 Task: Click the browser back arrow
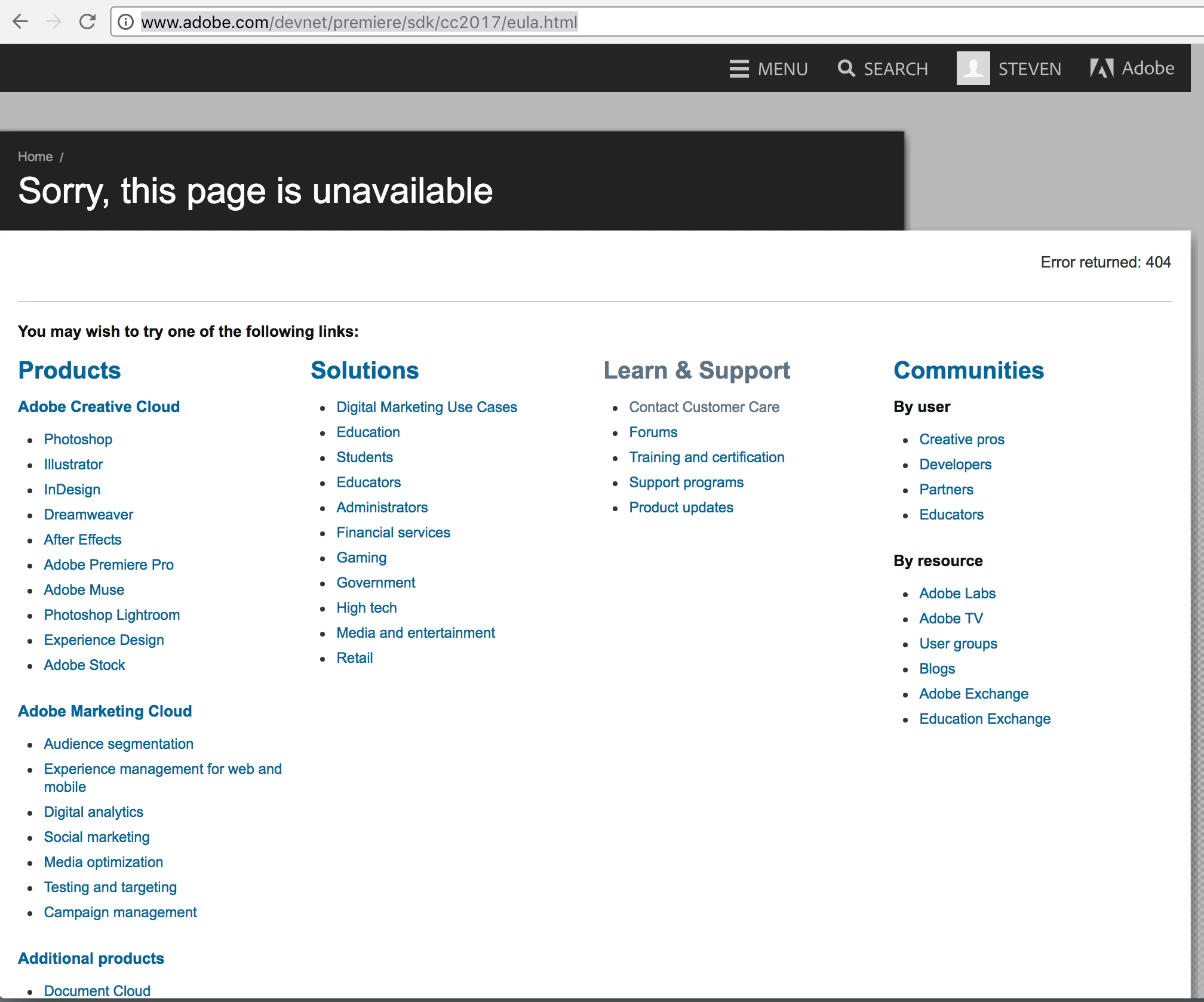(20, 22)
